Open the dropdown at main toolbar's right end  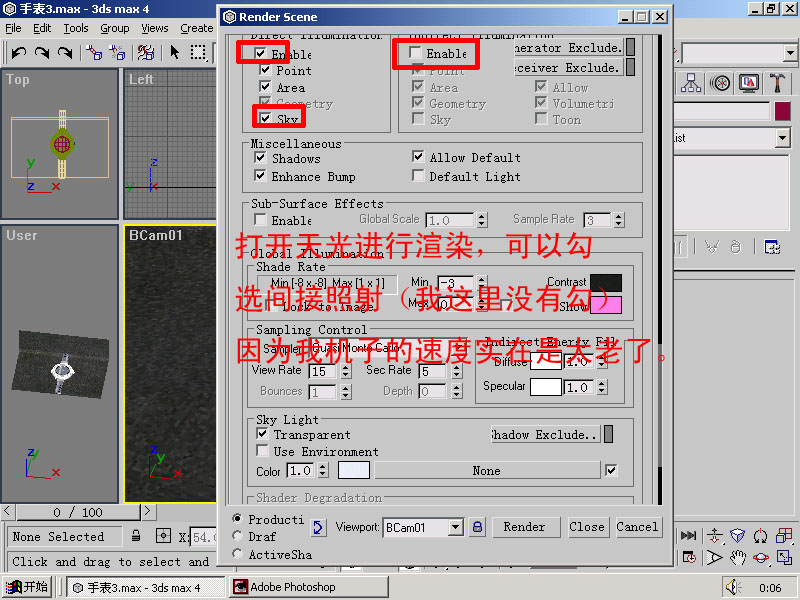[790, 53]
